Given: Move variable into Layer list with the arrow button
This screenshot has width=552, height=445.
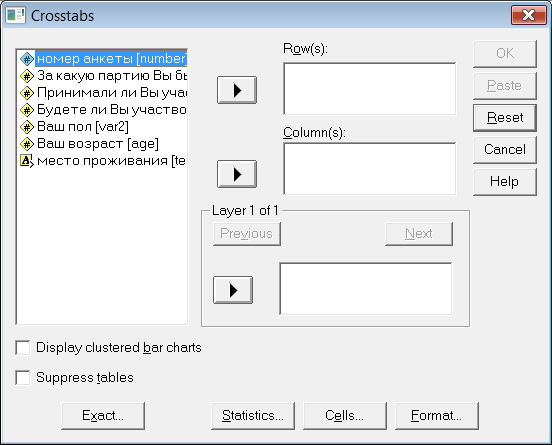Looking at the screenshot, I should pyautogui.click(x=233, y=290).
